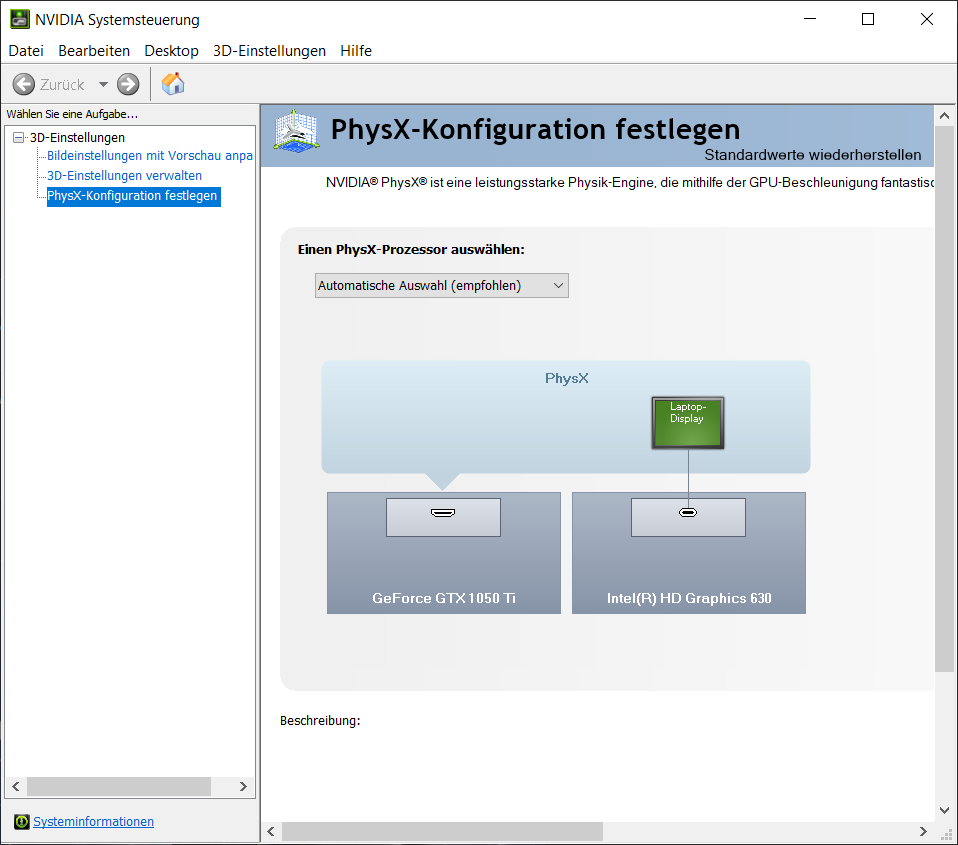This screenshot has width=958, height=845.
Task: Click the back arrow icon
Action: coord(24,84)
